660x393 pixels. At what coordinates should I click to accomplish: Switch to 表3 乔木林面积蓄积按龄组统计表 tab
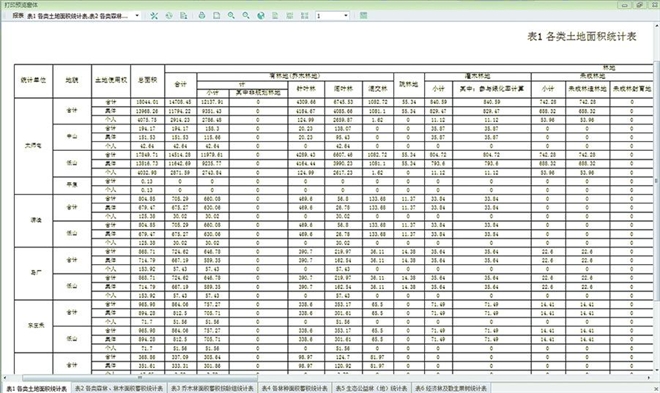pyautogui.click(x=213, y=388)
